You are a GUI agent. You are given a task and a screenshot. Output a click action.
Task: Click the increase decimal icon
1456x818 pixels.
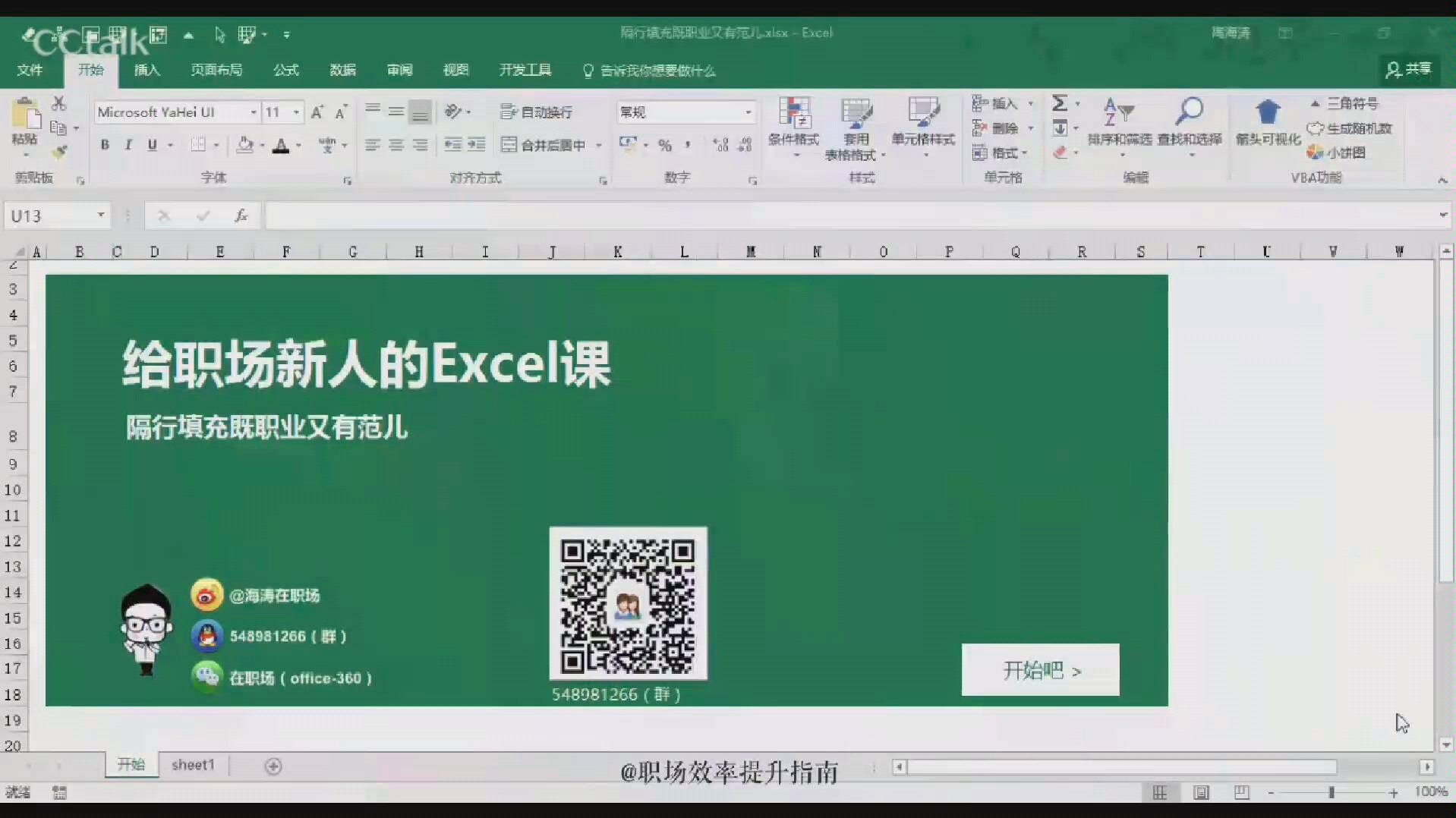click(721, 145)
